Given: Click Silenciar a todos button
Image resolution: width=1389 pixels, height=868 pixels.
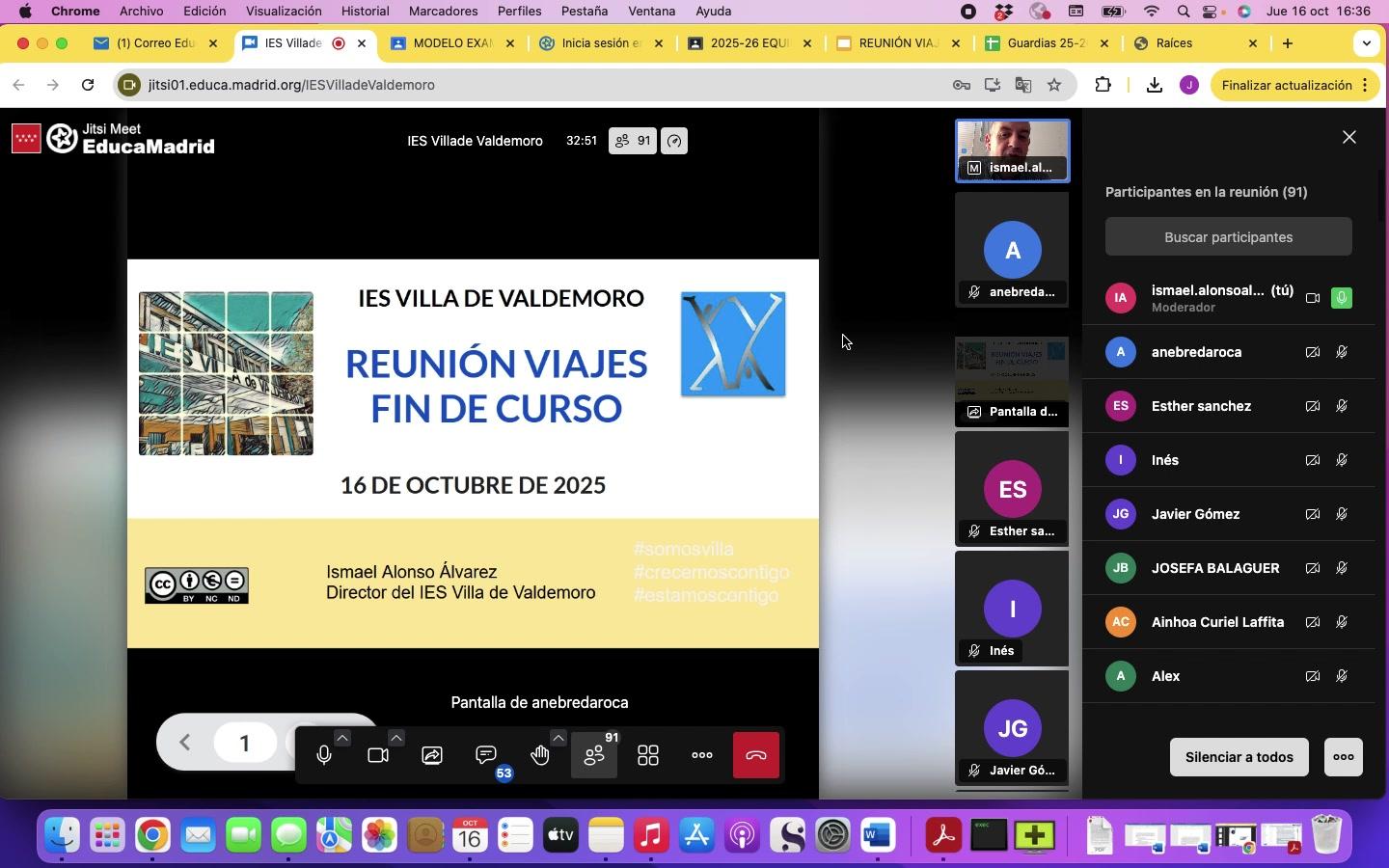Looking at the screenshot, I should point(1239,757).
